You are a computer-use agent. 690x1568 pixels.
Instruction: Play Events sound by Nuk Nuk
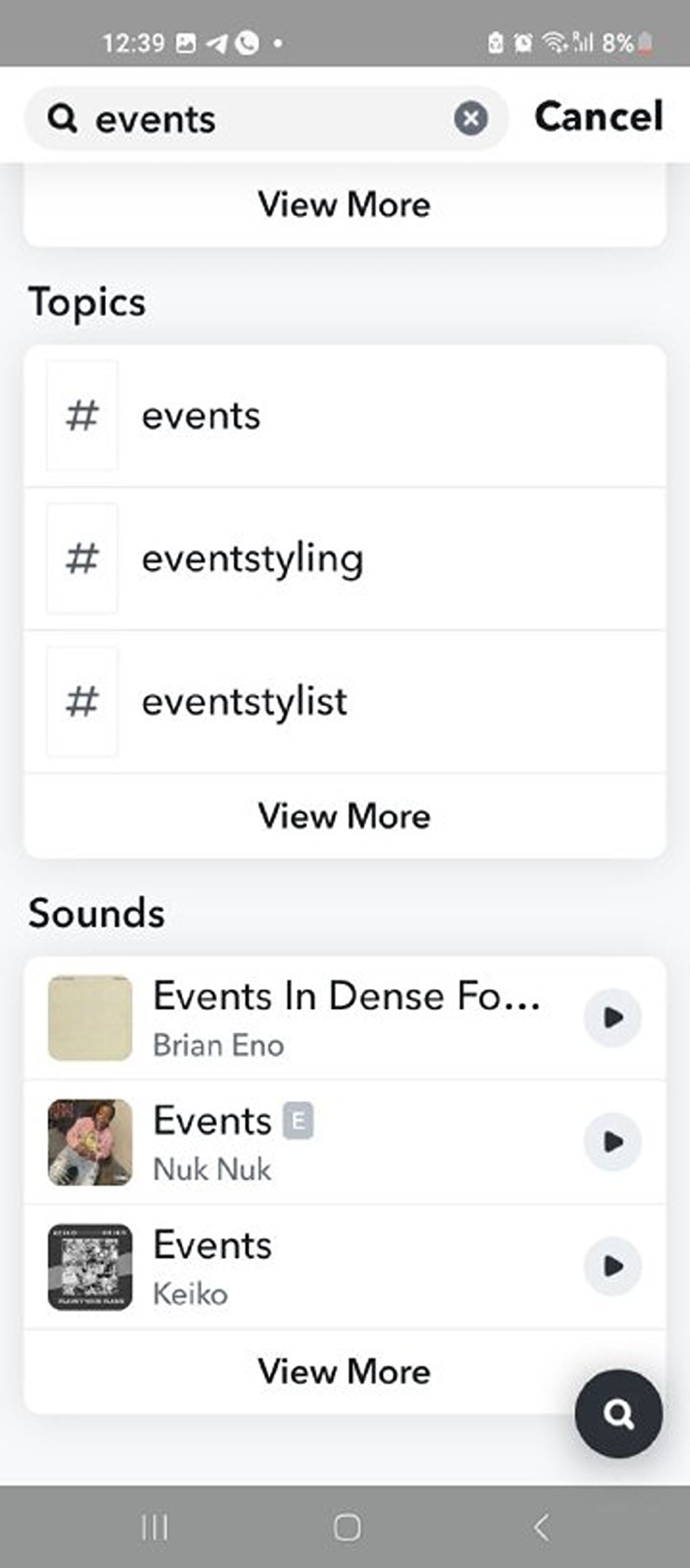coord(612,1142)
